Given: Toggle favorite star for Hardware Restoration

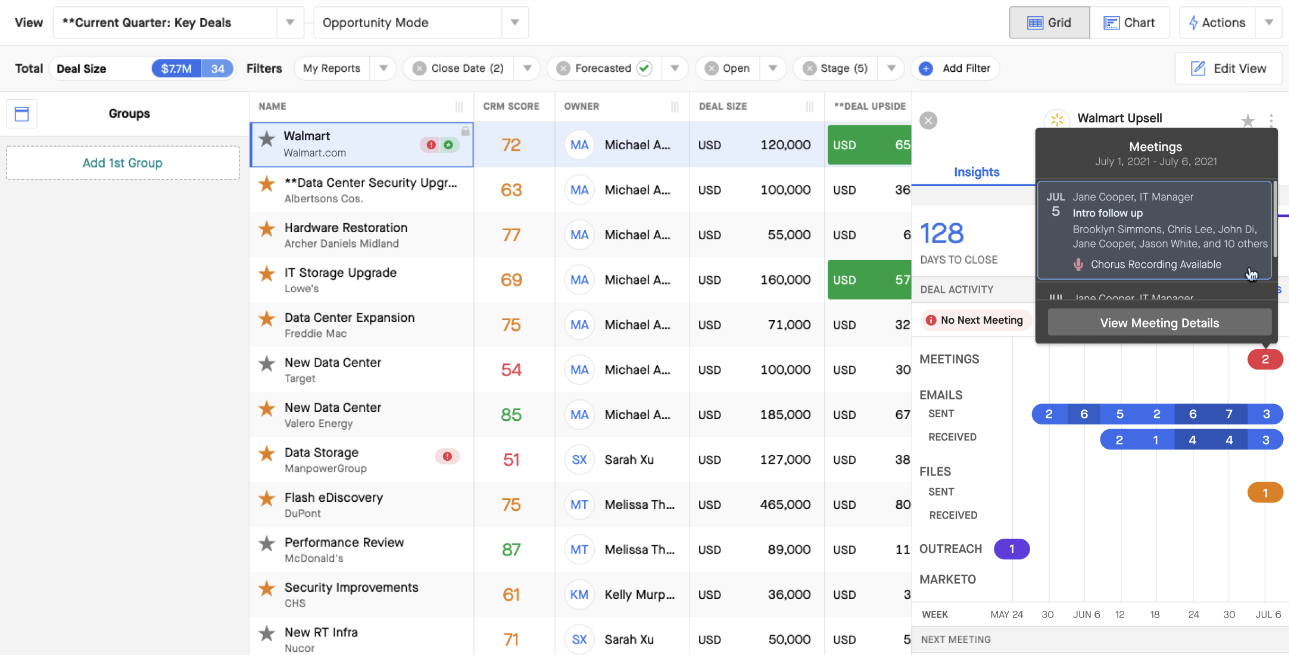Looking at the screenshot, I should tap(266, 229).
